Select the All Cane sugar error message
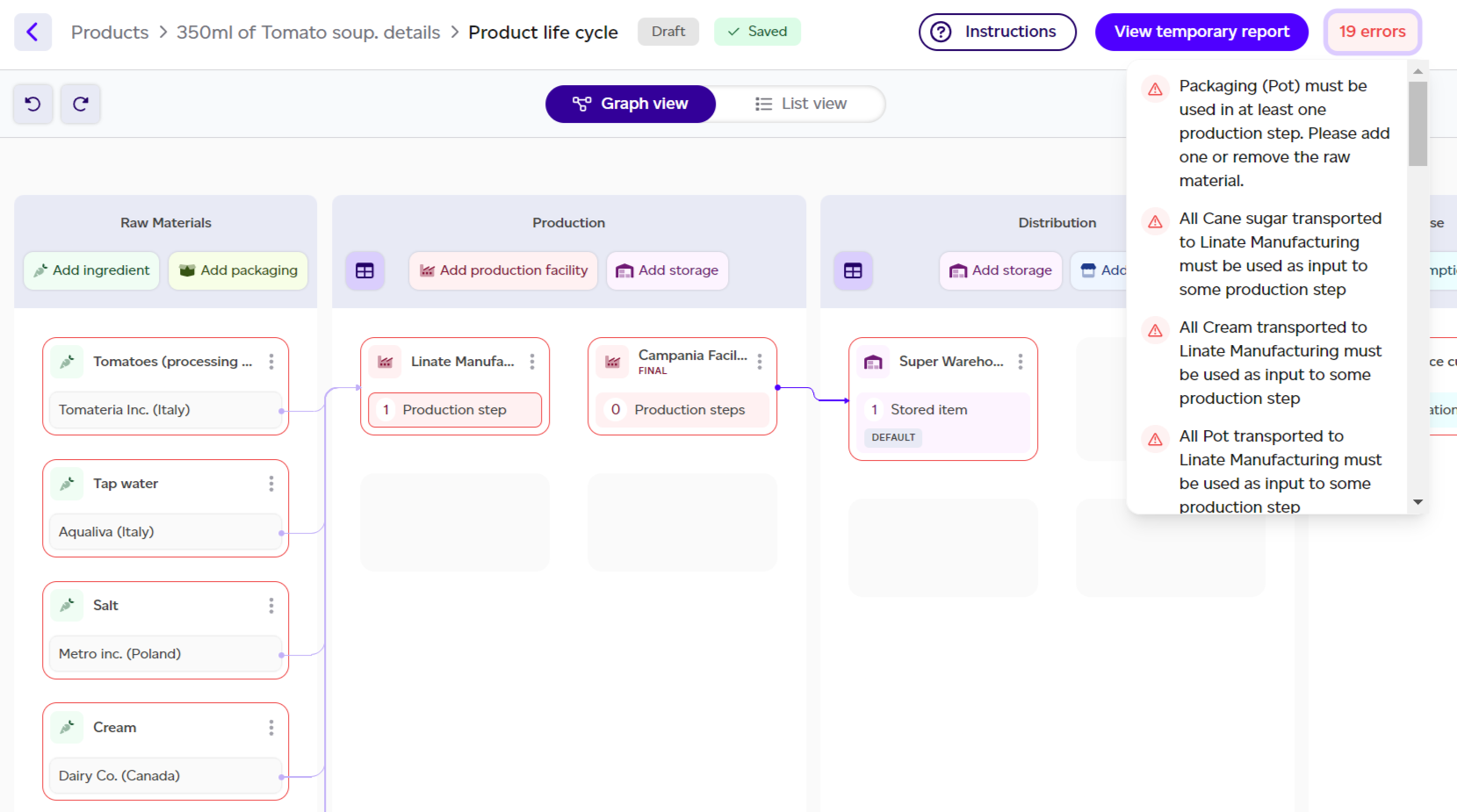1457x812 pixels. point(1280,254)
